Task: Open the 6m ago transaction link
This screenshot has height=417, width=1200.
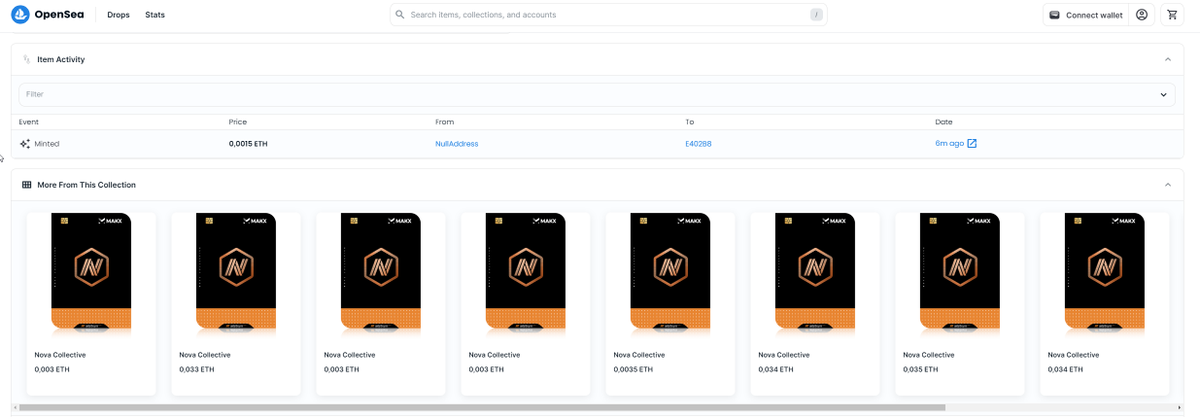Action: tap(950, 144)
